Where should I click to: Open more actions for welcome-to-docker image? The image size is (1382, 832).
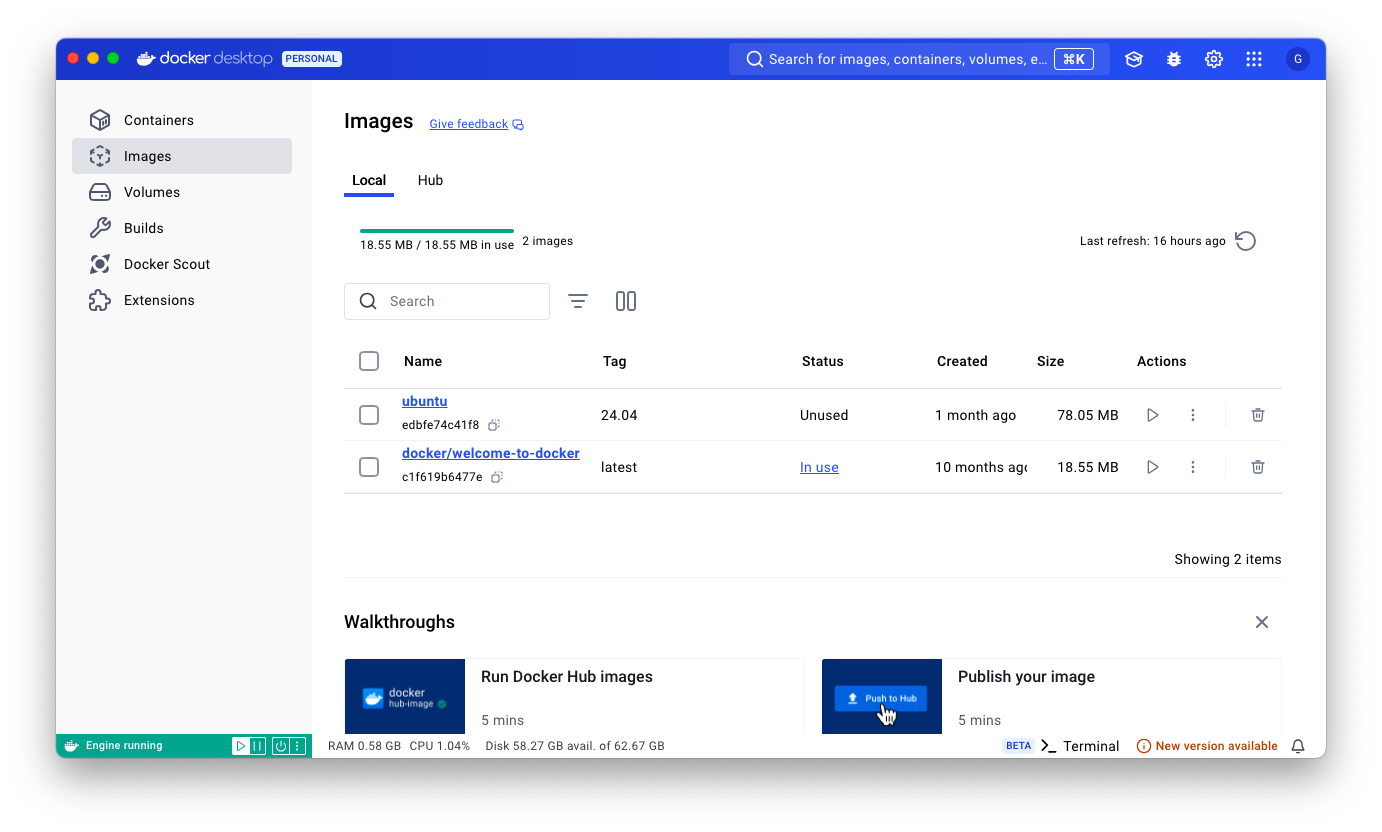click(x=1193, y=467)
